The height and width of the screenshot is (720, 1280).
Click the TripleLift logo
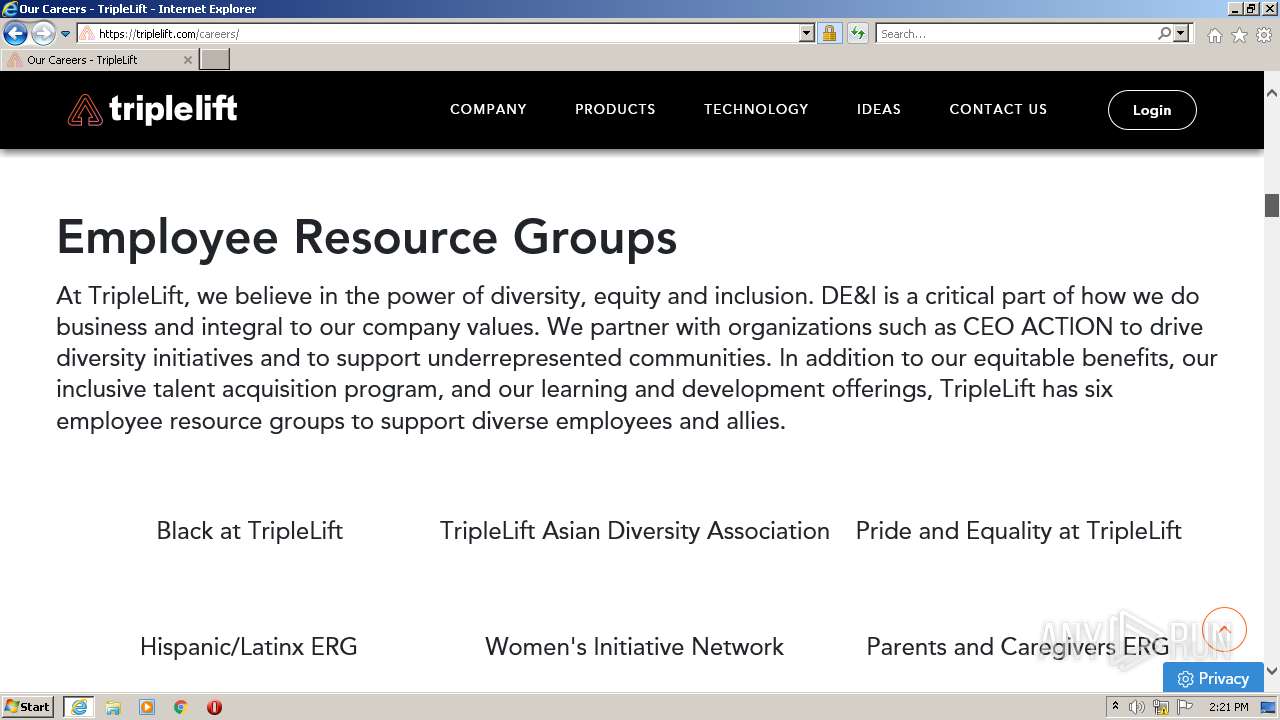152,109
